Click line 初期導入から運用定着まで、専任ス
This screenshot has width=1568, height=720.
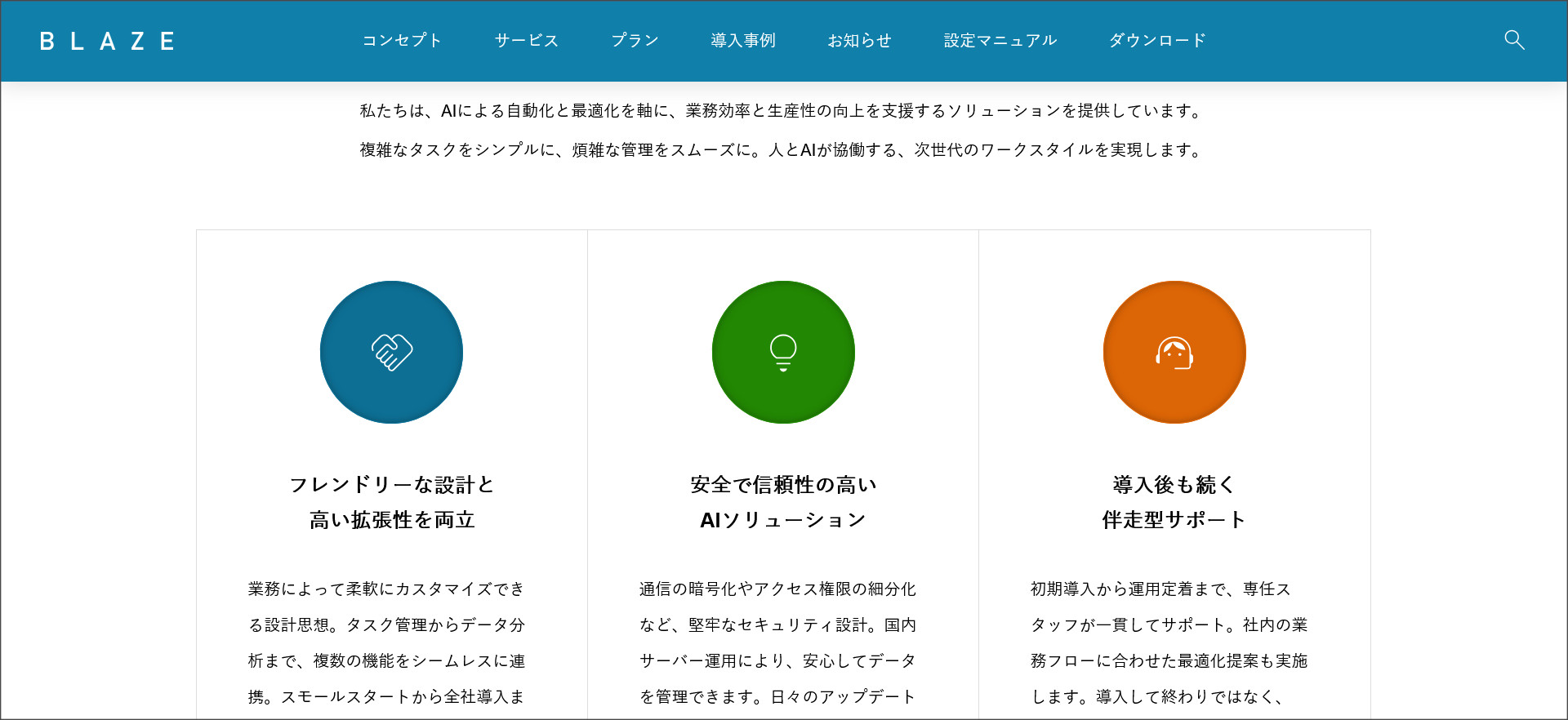[x=1160, y=589]
